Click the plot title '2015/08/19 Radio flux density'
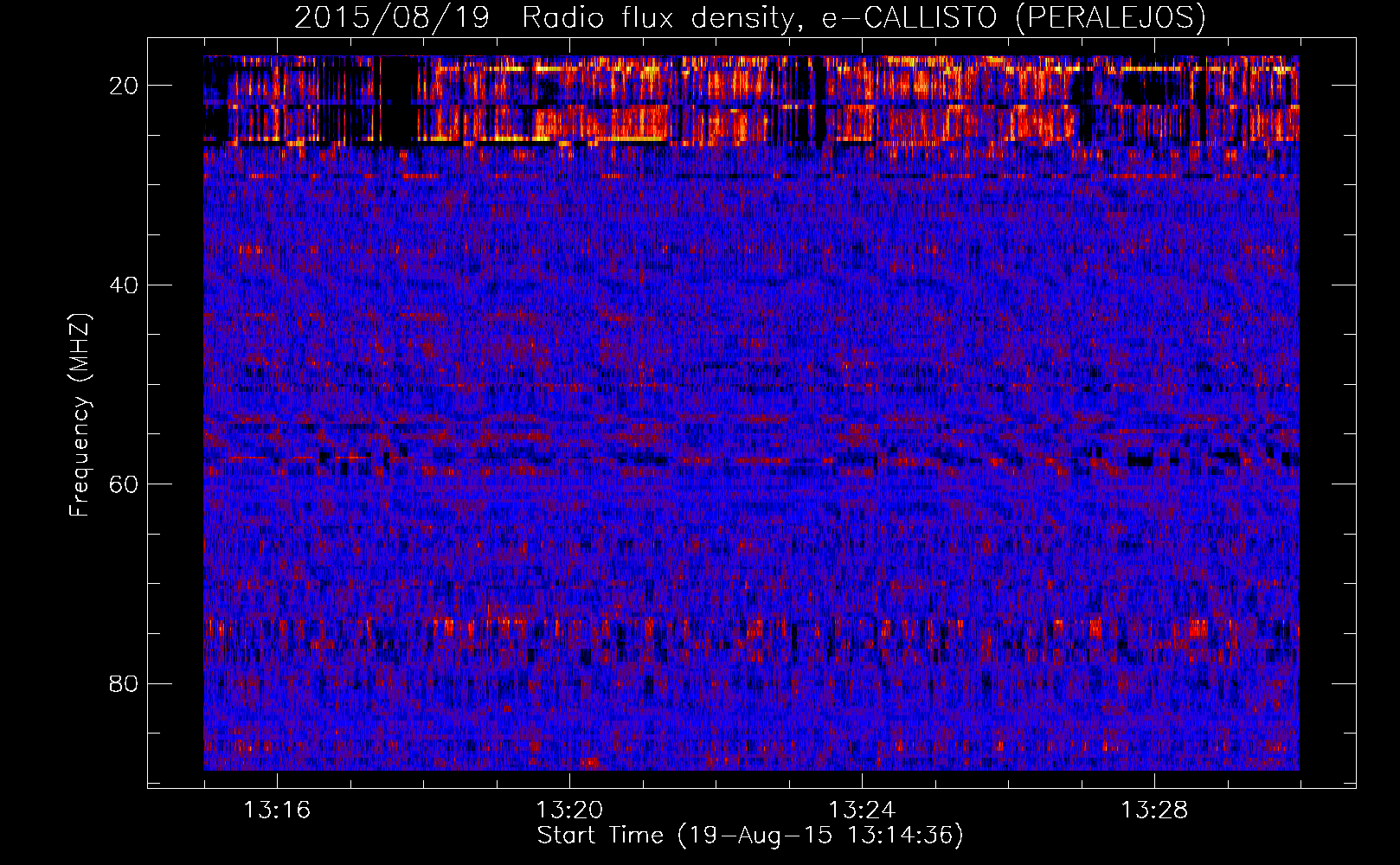Viewport: 1400px width, 865px height. coord(750,17)
